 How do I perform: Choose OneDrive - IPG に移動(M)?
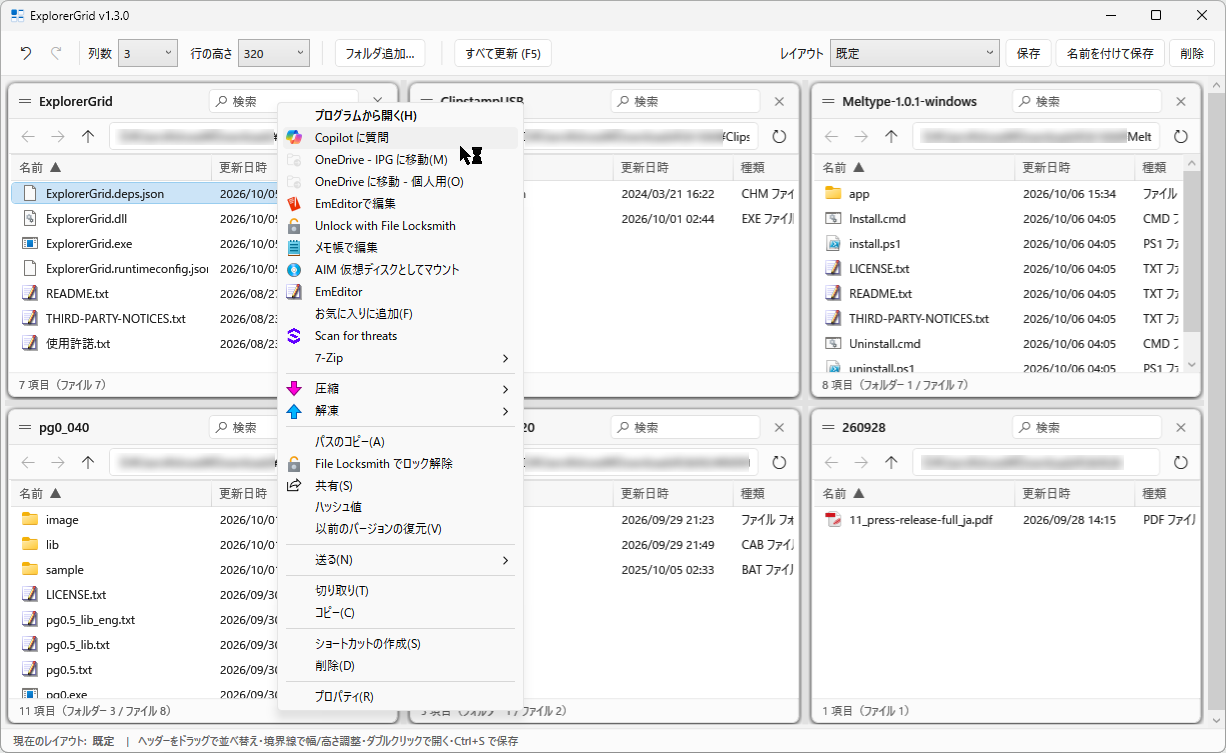pos(400,159)
